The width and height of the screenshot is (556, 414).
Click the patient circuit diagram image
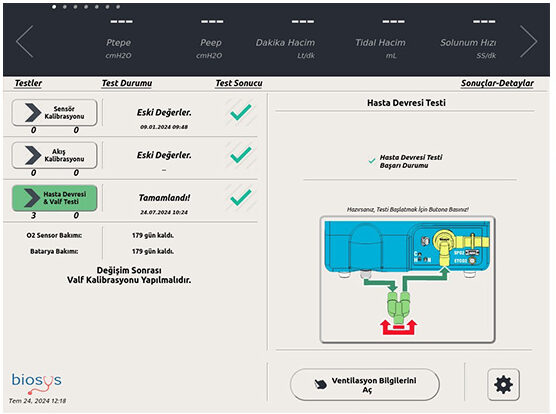(407, 280)
